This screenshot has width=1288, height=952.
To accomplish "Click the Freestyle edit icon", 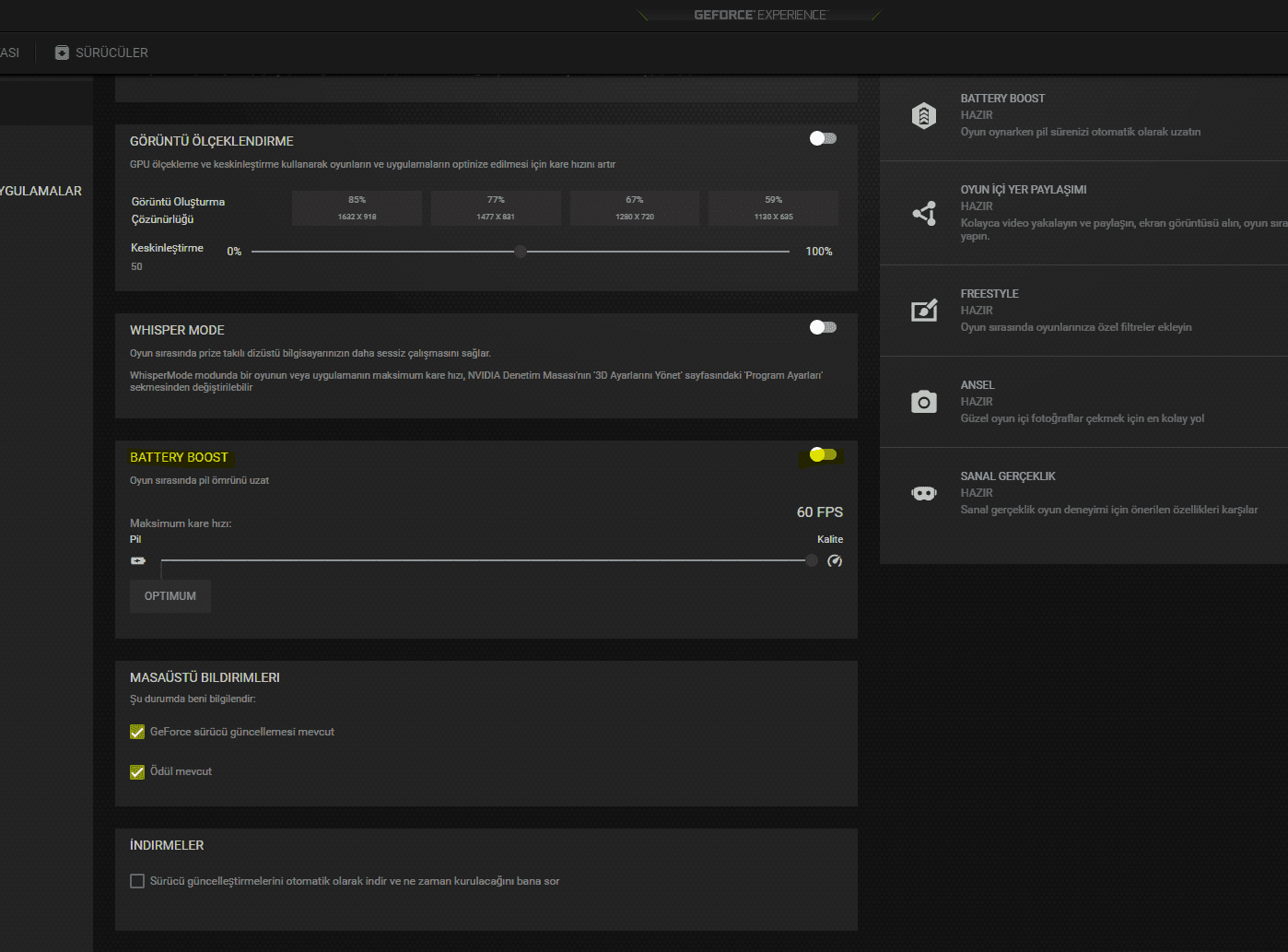I will click(924, 311).
